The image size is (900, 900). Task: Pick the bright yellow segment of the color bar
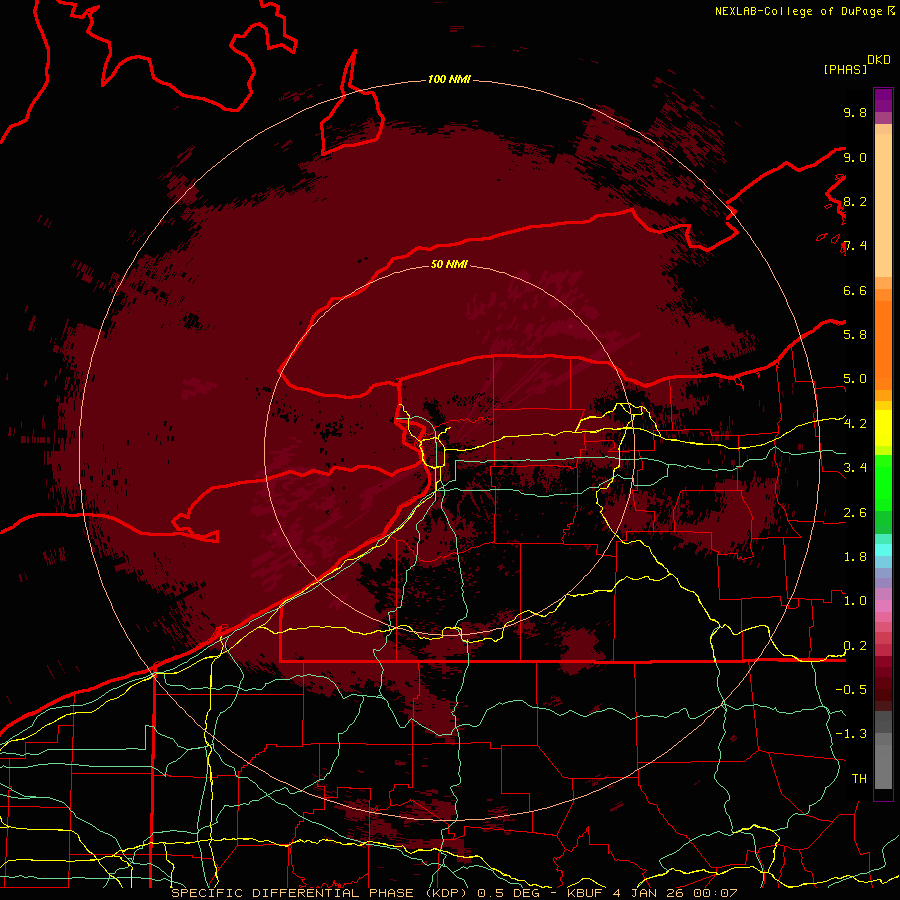(x=883, y=428)
